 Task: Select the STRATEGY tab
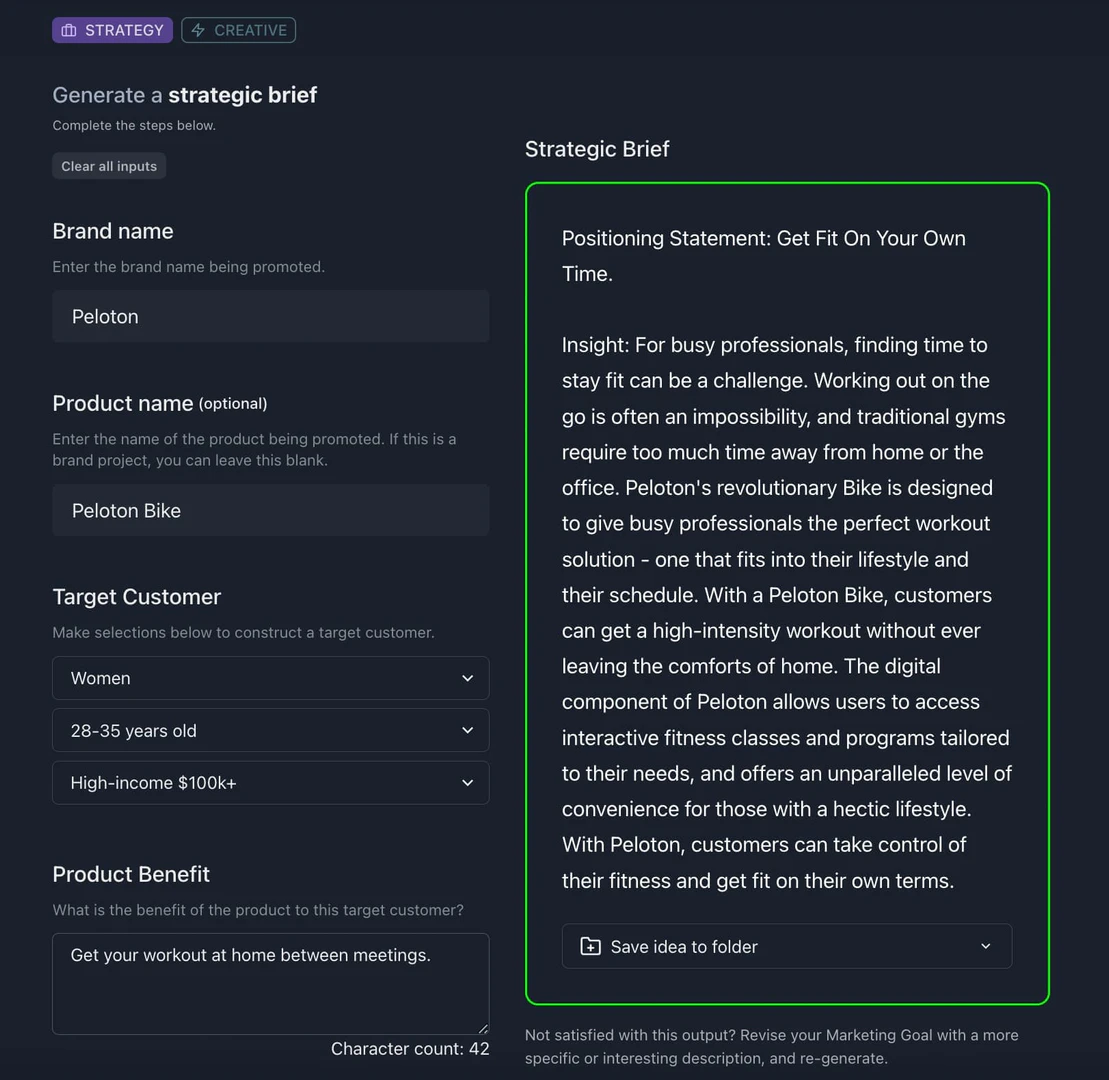[112, 30]
